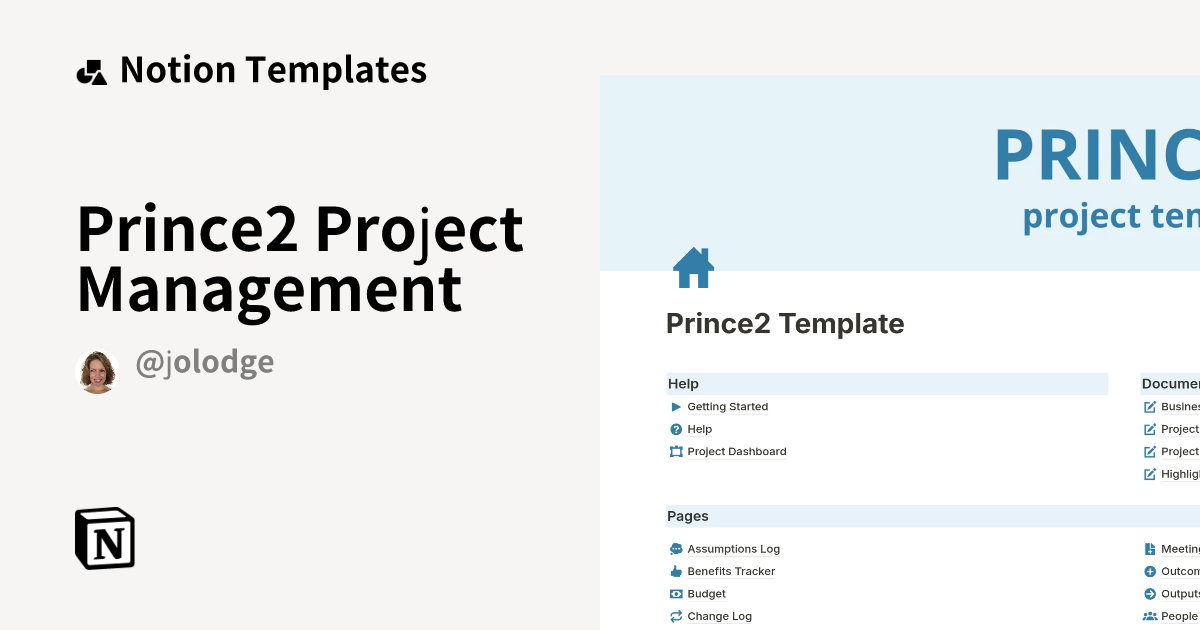Viewport: 1200px width, 630px height.
Task: Click the Notion Templates logo mark
Action: 91,69
